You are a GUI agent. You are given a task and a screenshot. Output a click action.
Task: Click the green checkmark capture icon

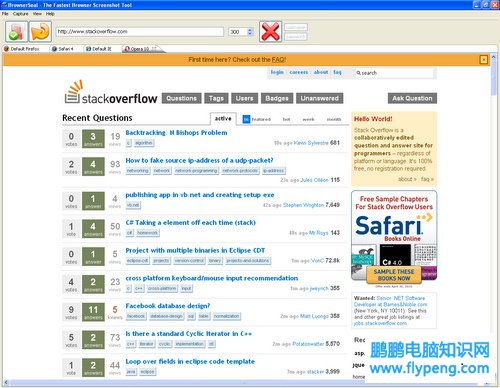[x=16, y=32]
